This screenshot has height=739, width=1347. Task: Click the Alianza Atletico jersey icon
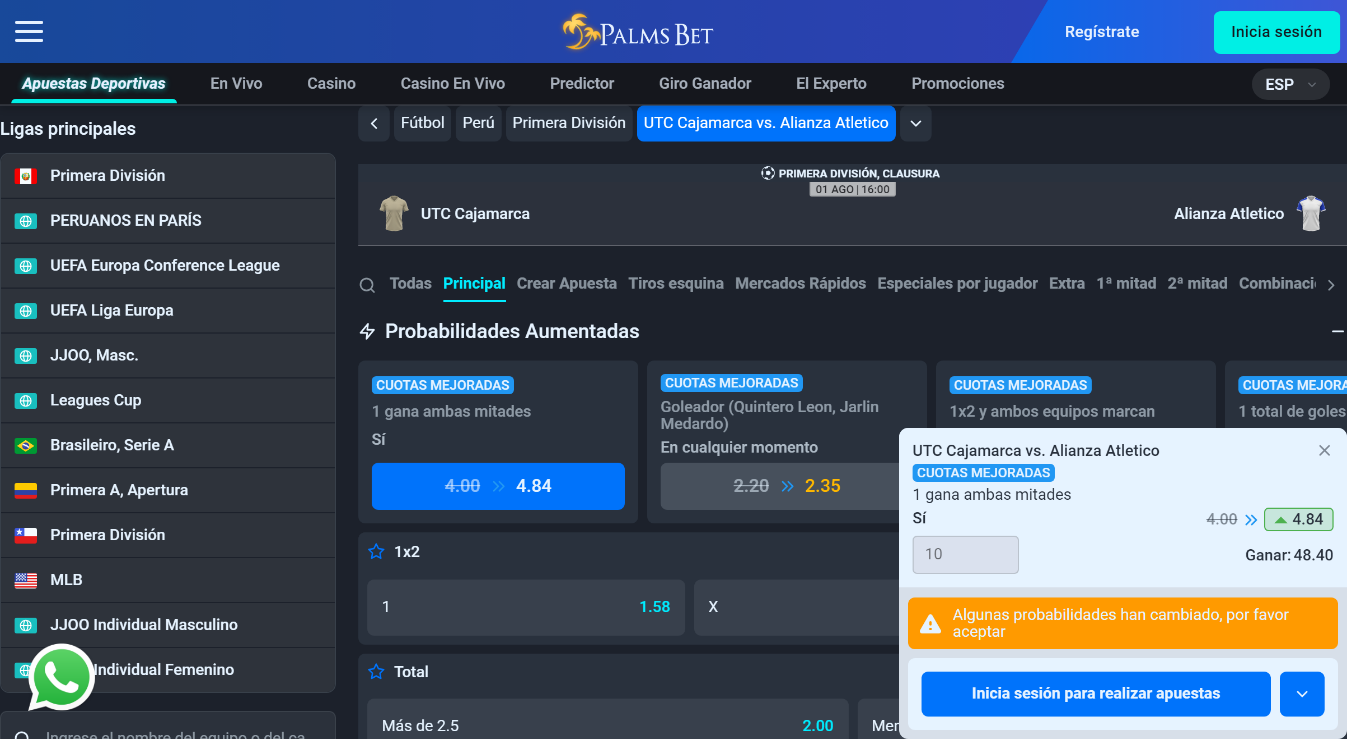point(1310,213)
